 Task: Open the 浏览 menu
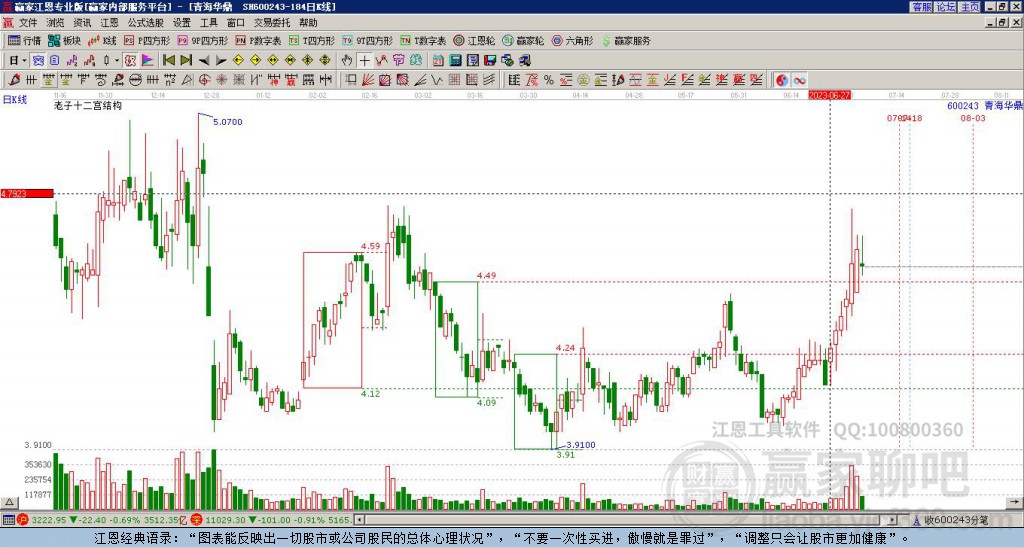coord(56,23)
